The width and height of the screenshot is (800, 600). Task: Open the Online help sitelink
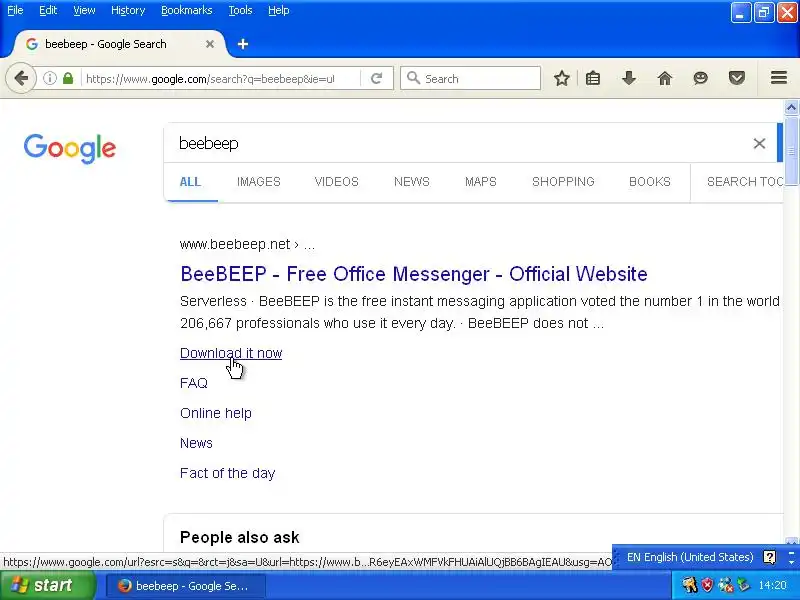tap(216, 413)
